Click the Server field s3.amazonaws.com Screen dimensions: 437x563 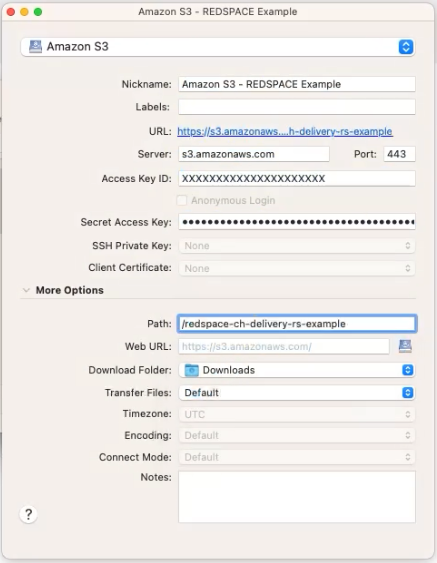click(254, 154)
